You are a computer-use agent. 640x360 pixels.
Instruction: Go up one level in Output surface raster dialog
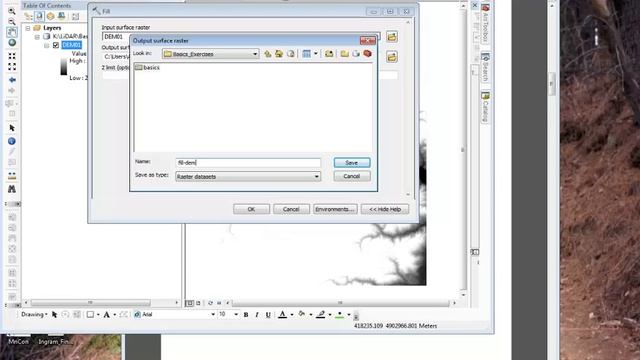pos(268,54)
